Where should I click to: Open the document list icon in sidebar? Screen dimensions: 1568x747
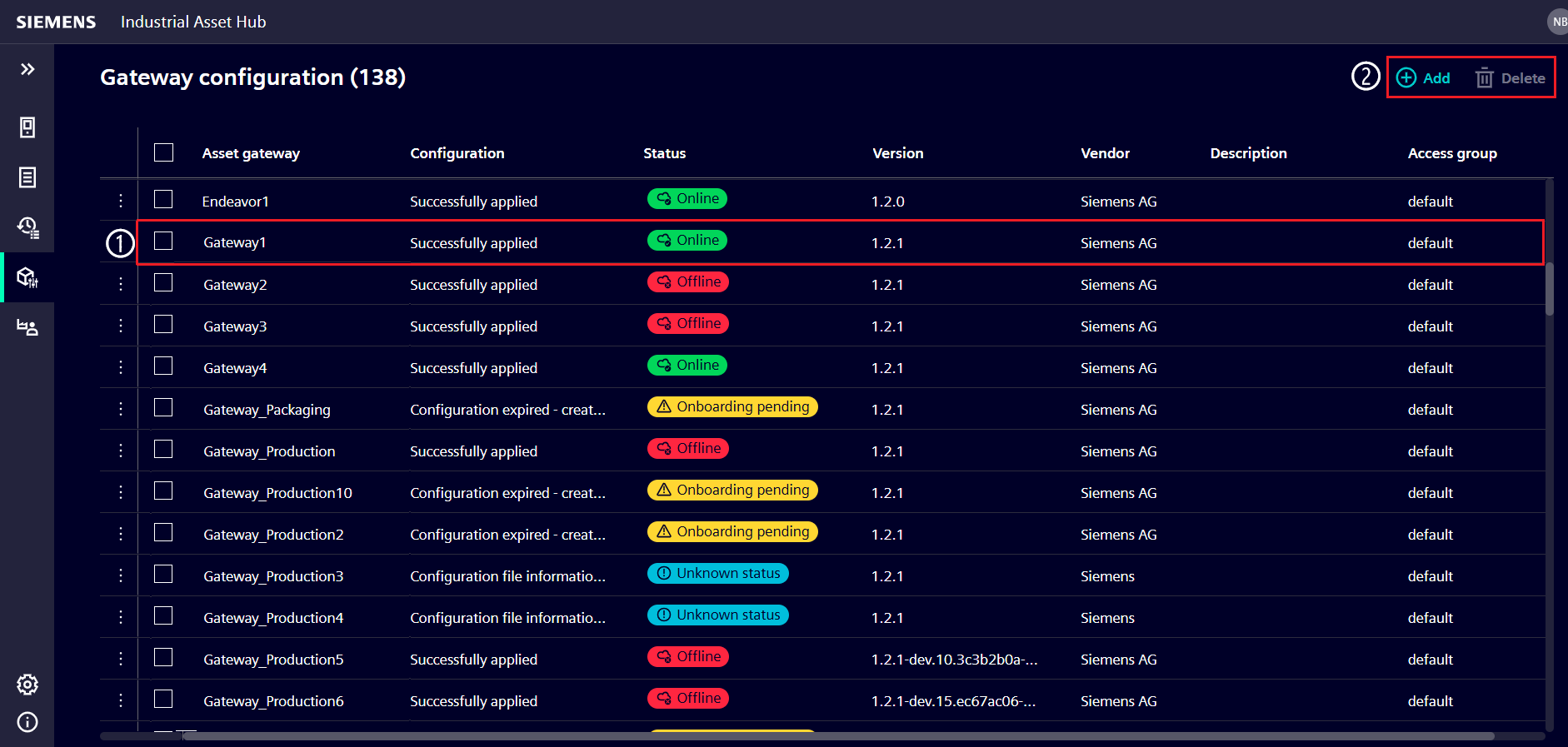click(x=27, y=177)
